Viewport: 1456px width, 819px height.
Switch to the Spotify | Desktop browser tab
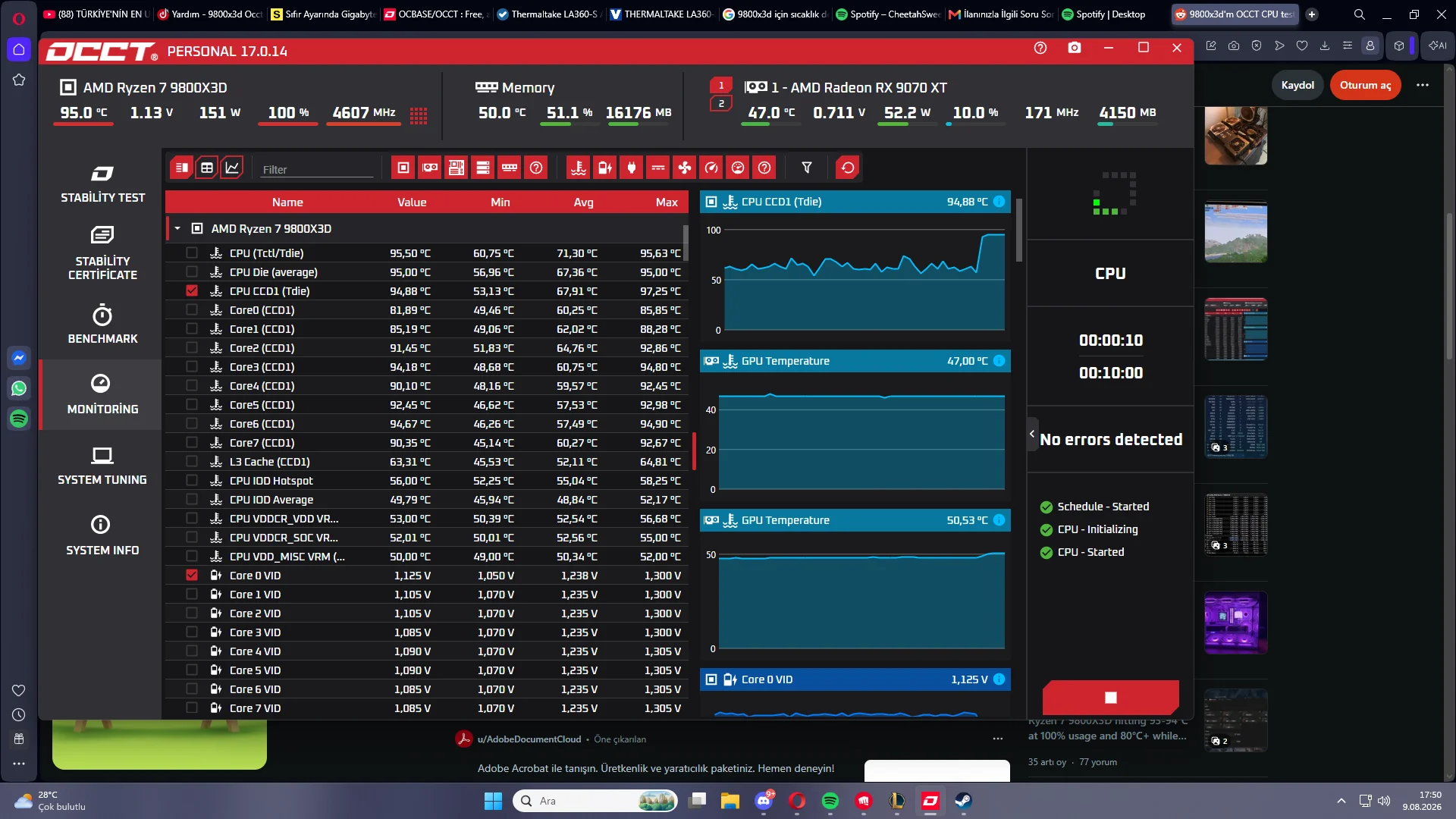(1104, 14)
